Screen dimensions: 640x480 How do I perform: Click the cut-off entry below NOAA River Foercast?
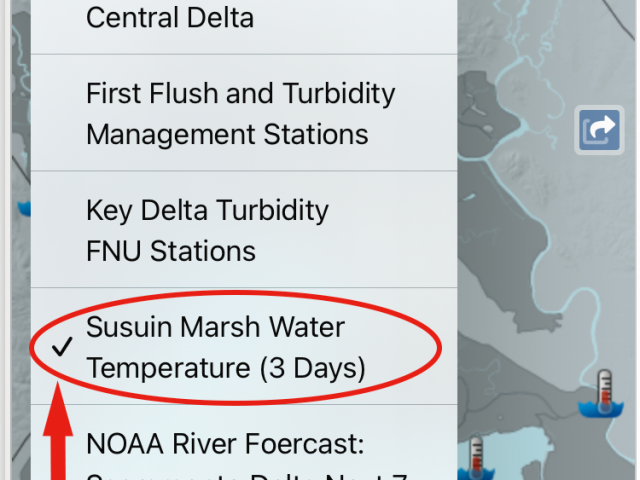click(x=247, y=476)
